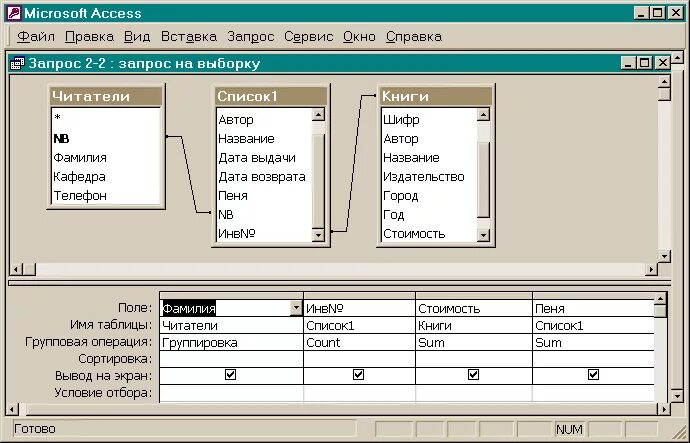Select Дата выдачи in Список1 field list
The width and height of the screenshot is (690, 443).
pyautogui.click(x=264, y=157)
